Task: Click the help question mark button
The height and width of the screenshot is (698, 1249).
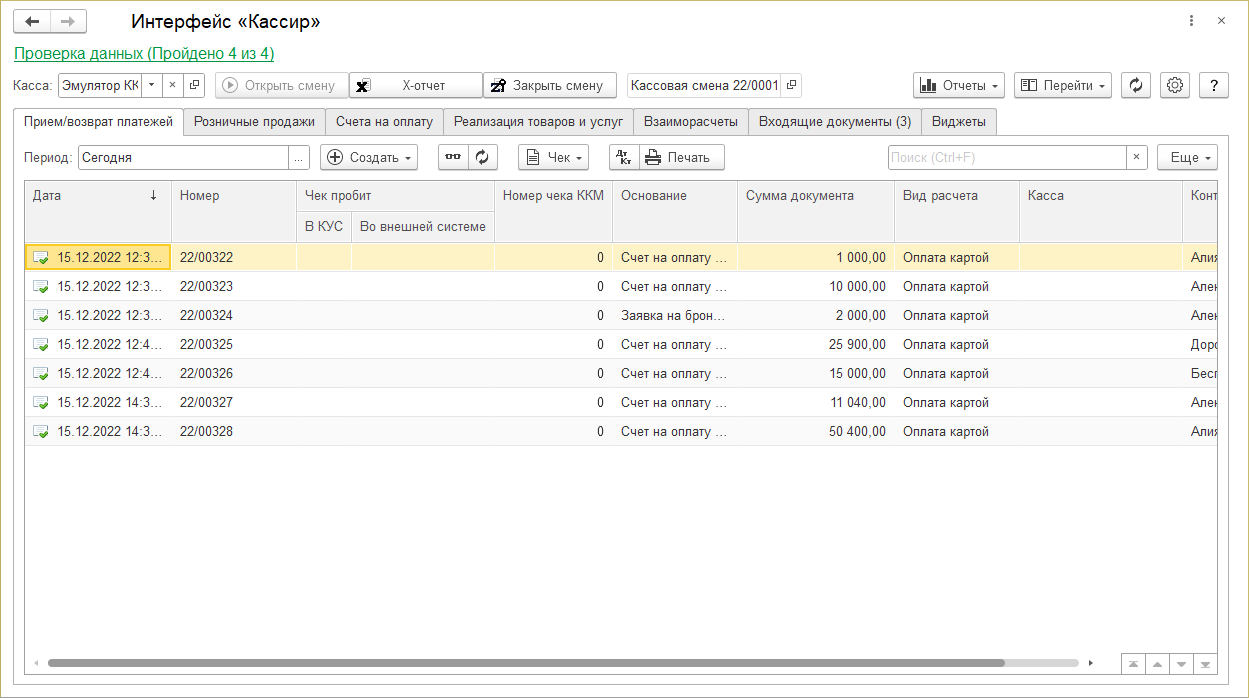Action: tap(1213, 86)
